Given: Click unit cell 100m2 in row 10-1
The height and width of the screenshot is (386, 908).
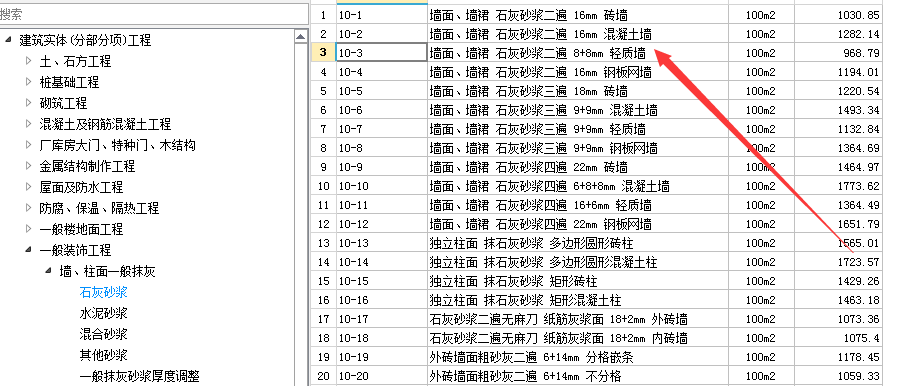Looking at the screenshot, I should (x=761, y=16).
